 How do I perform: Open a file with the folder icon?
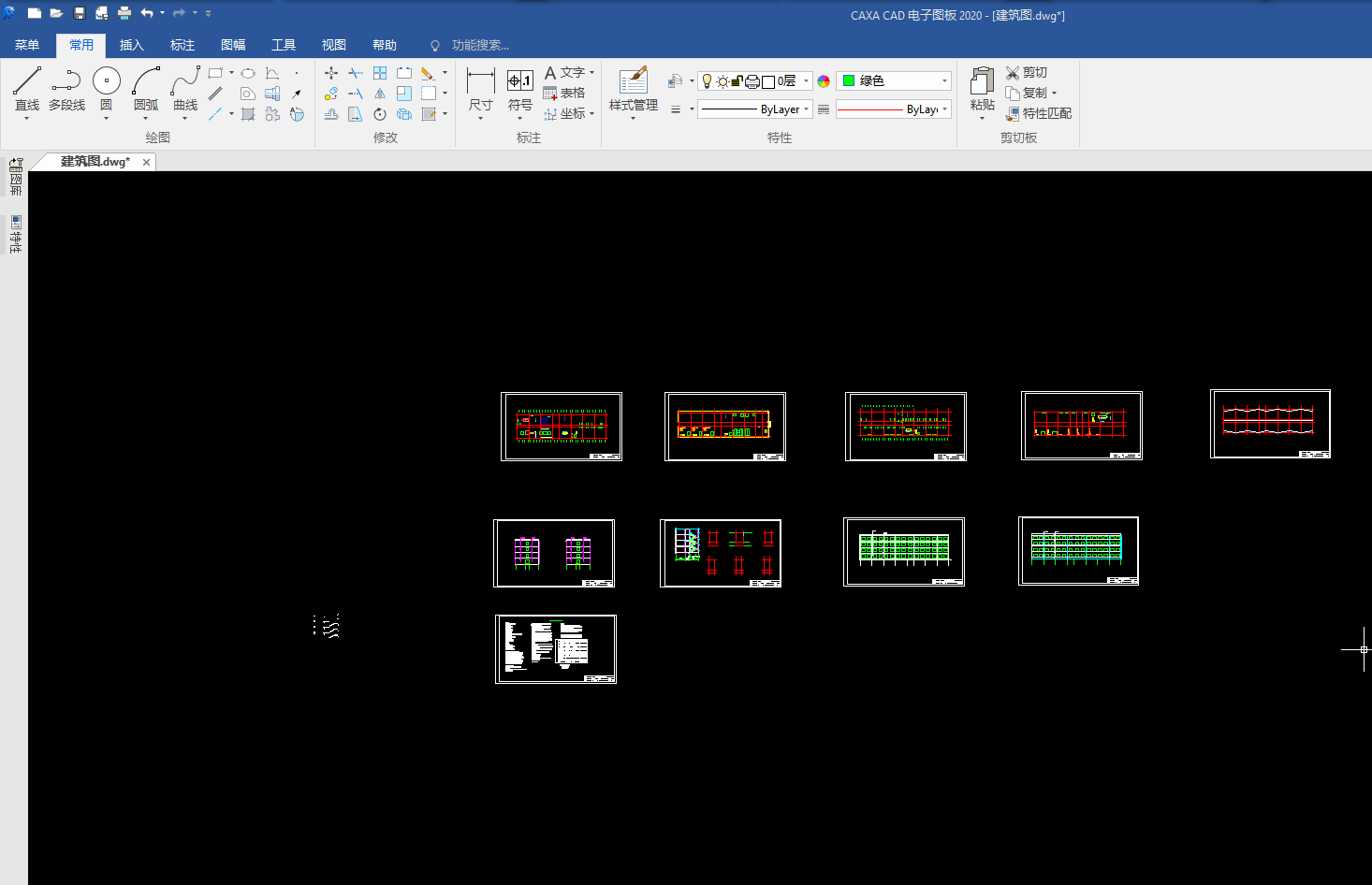pyautogui.click(x=56, y=13)
